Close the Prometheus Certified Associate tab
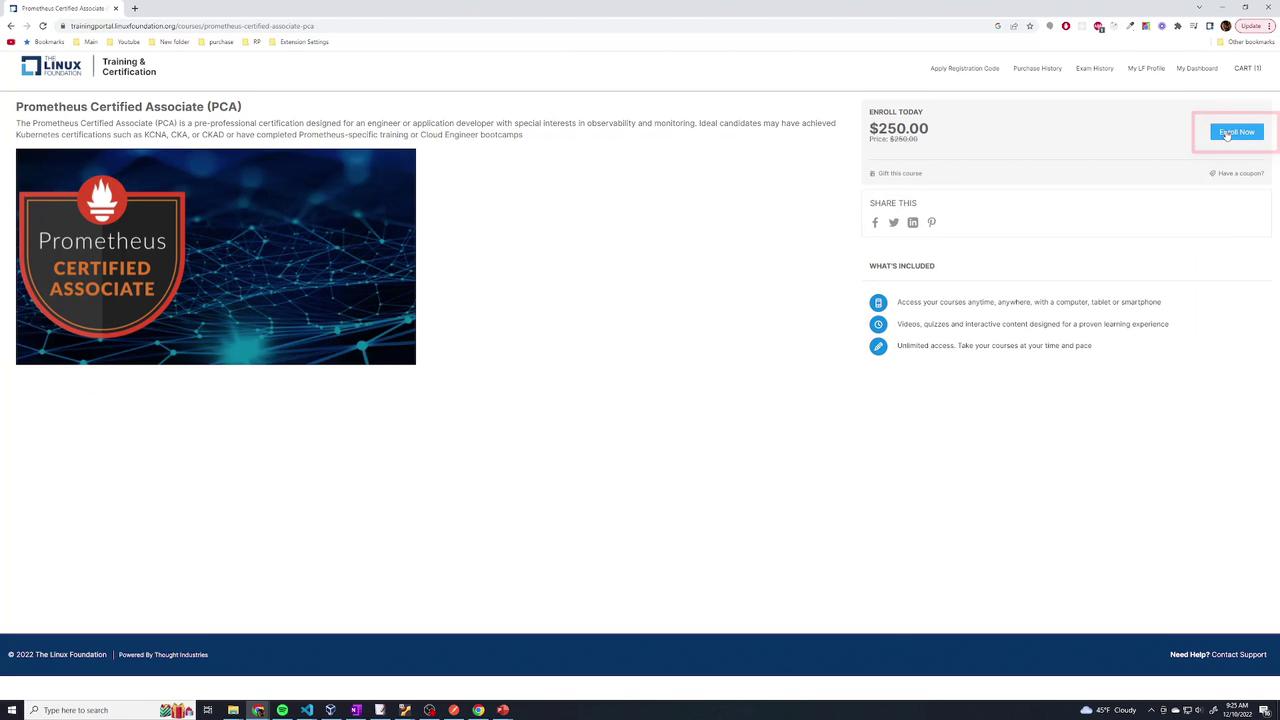1280x720 pixels. pyautogui.click(x=117, y=8)
